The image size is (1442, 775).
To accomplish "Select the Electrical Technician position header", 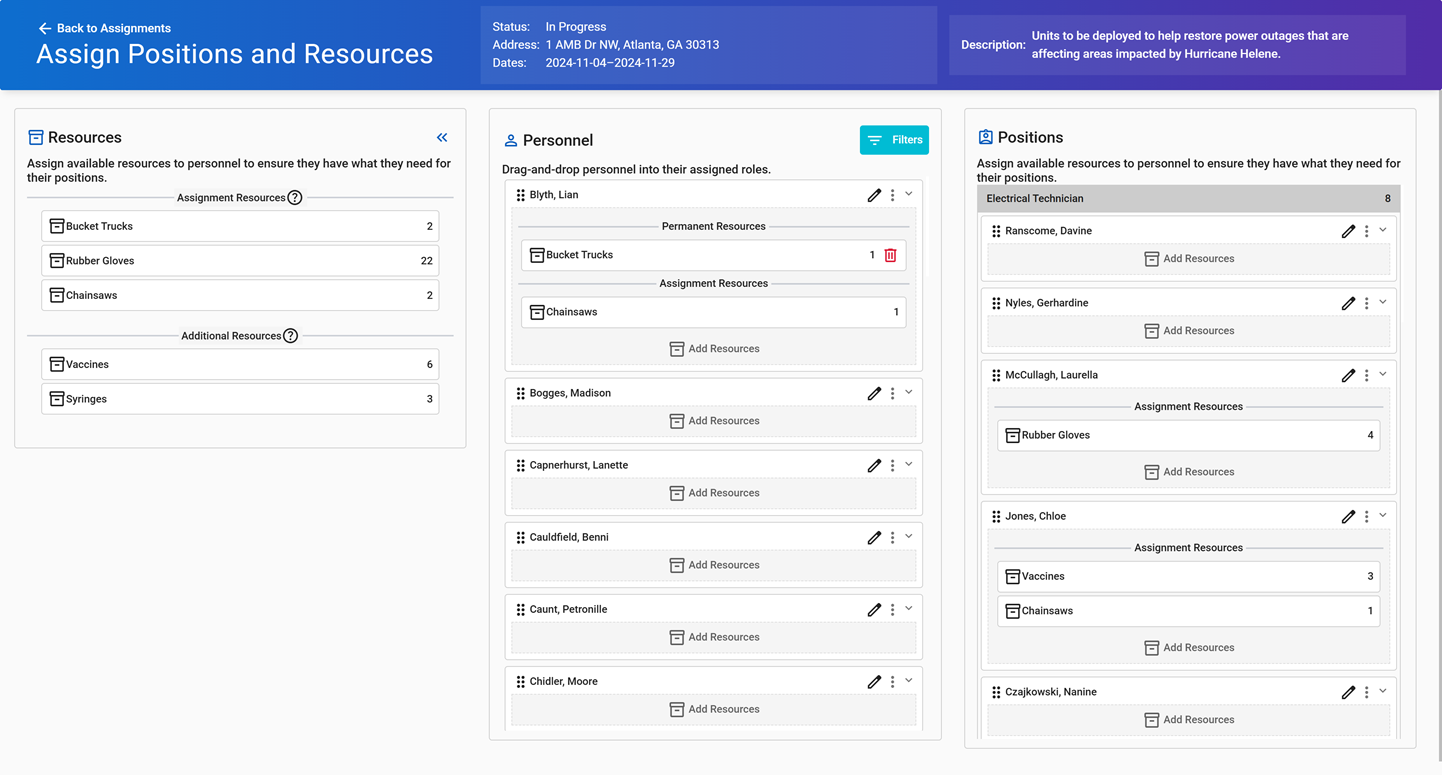I will coord(1188,198).
